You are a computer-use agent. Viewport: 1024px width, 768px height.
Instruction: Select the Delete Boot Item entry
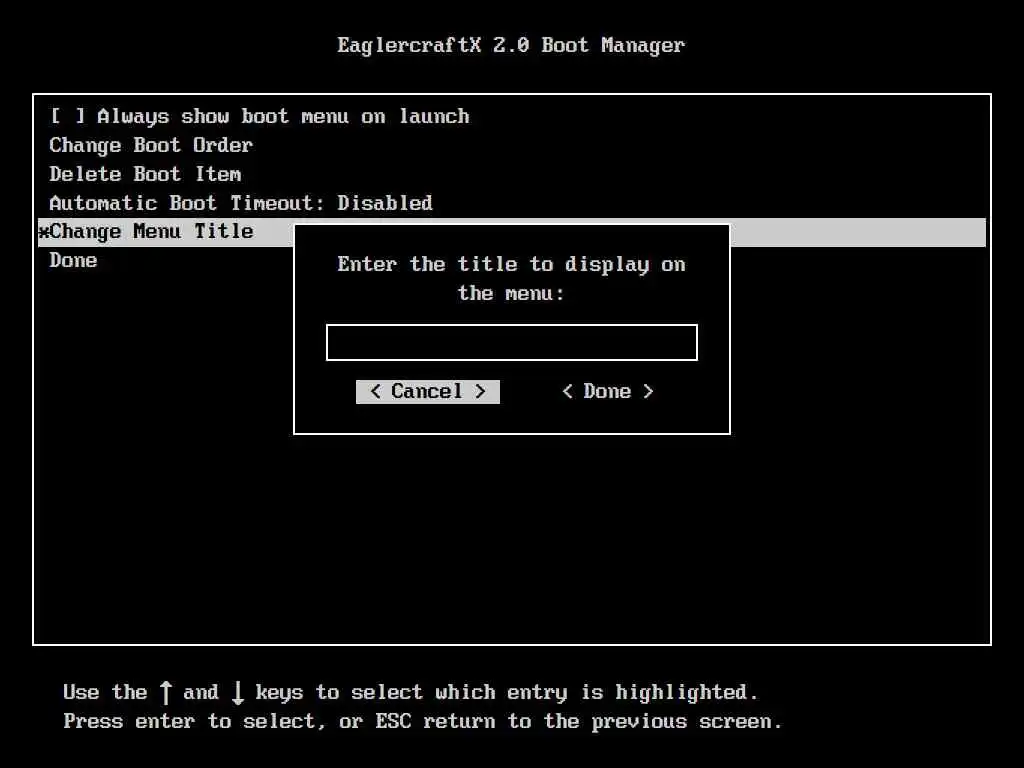point(145,174)
